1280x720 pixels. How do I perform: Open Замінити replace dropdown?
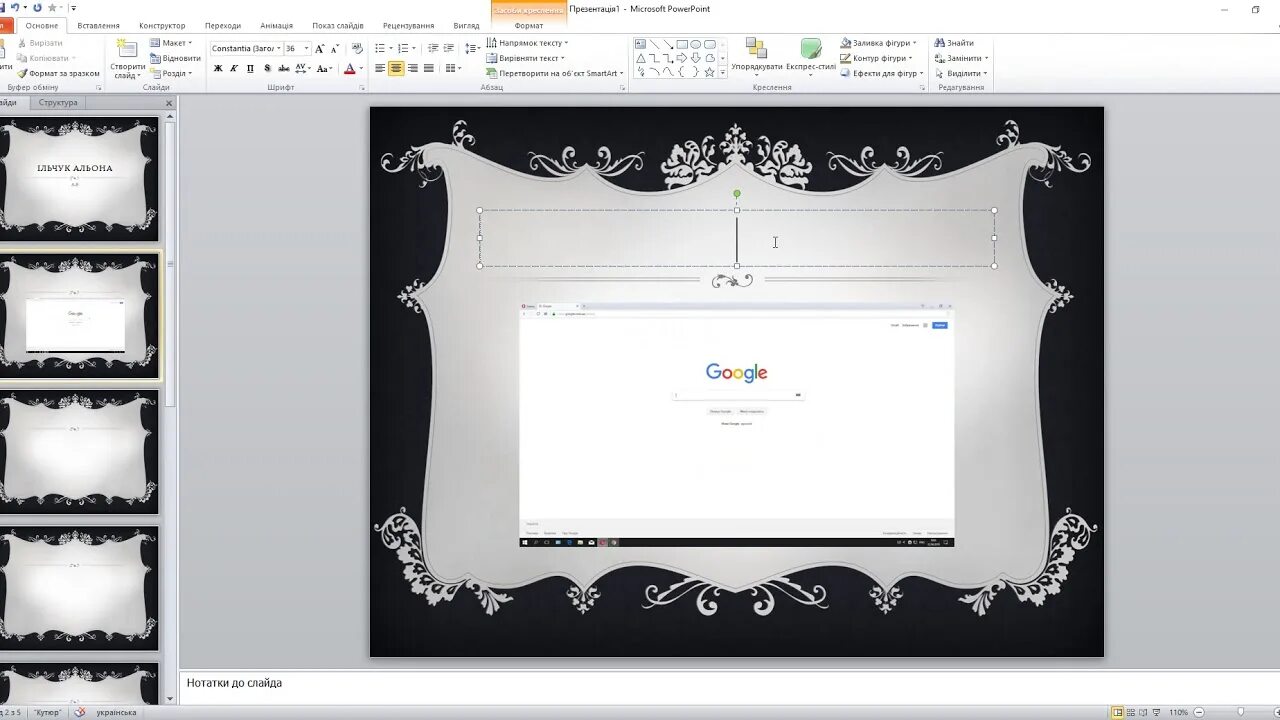(x=961, y=58)
